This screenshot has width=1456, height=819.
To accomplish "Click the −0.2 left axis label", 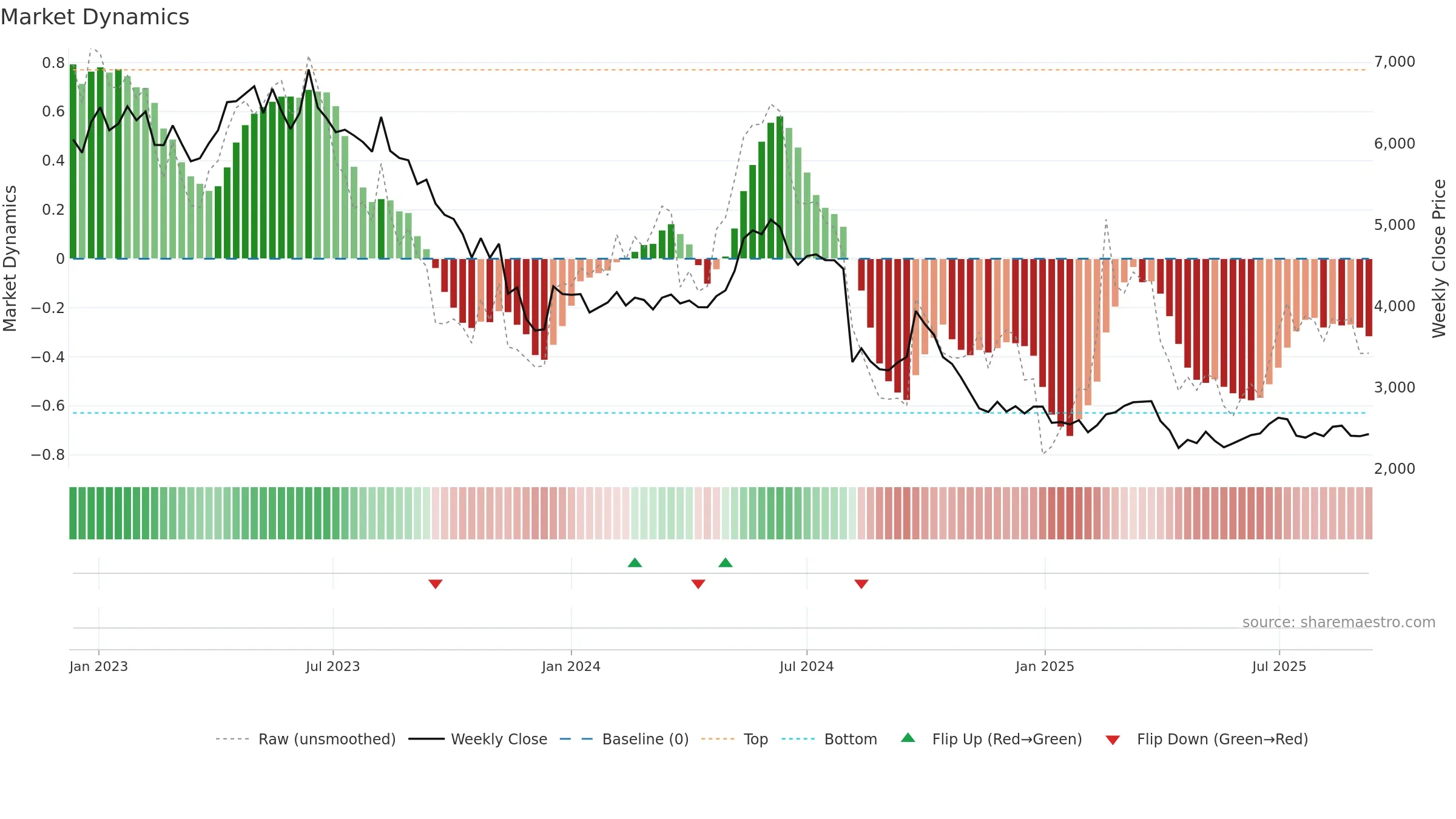I will 47,308.
